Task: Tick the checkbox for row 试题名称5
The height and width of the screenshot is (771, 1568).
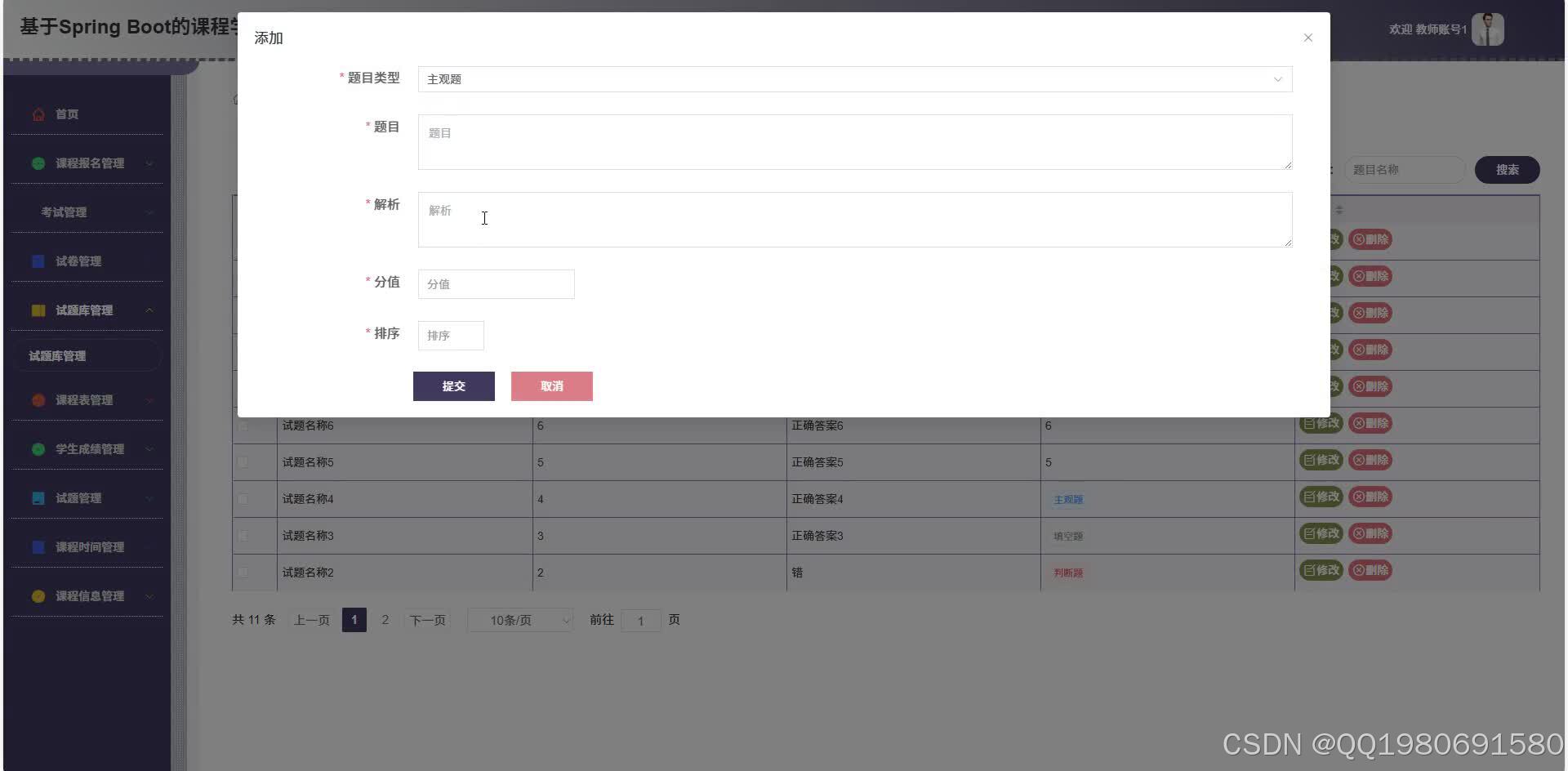Action: click(243, 462)
